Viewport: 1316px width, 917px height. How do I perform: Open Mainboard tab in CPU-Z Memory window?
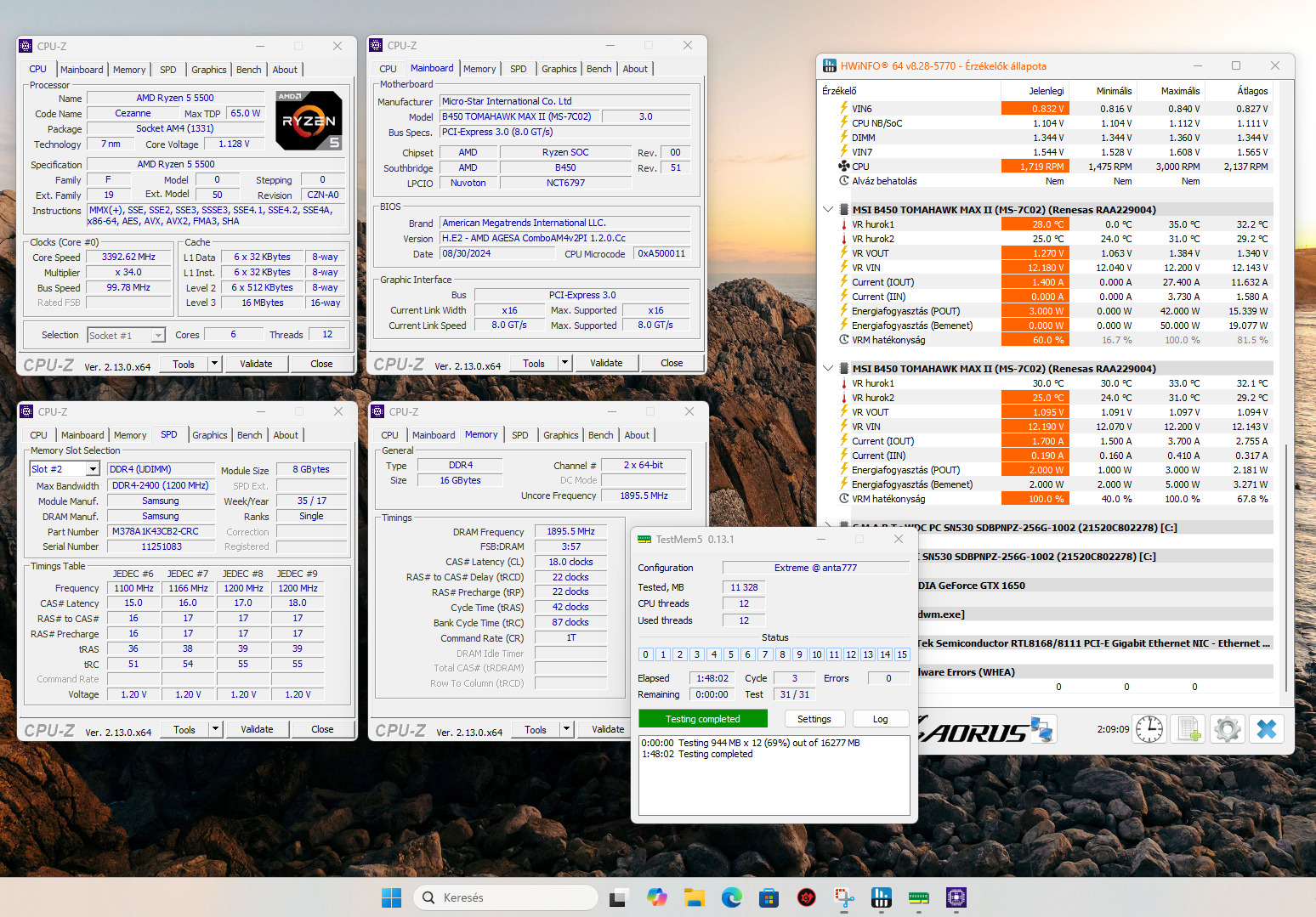click(434, 435)
